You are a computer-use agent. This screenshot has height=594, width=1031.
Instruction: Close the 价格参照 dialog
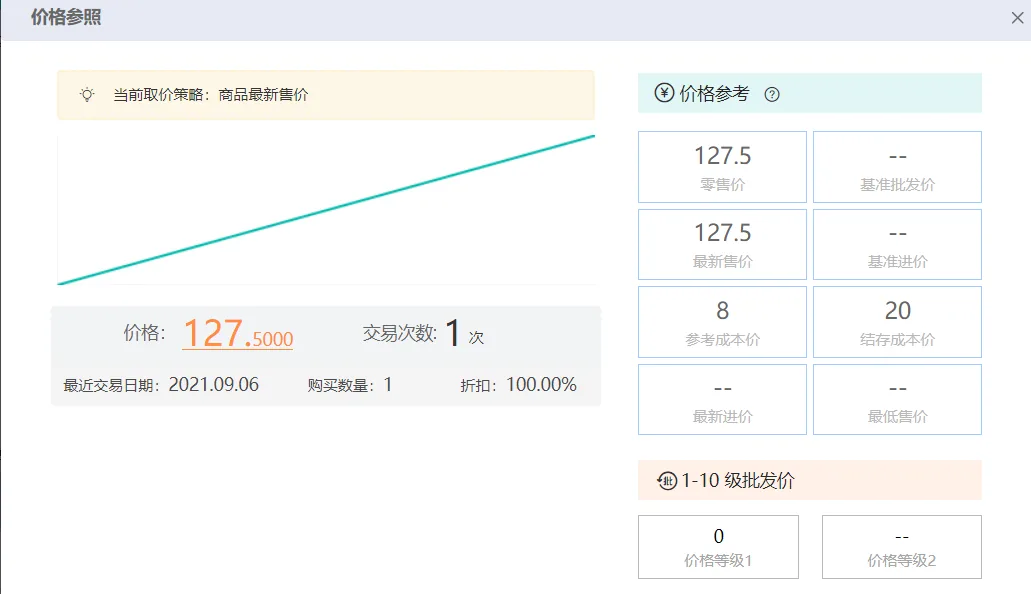tap(1017, 18)
